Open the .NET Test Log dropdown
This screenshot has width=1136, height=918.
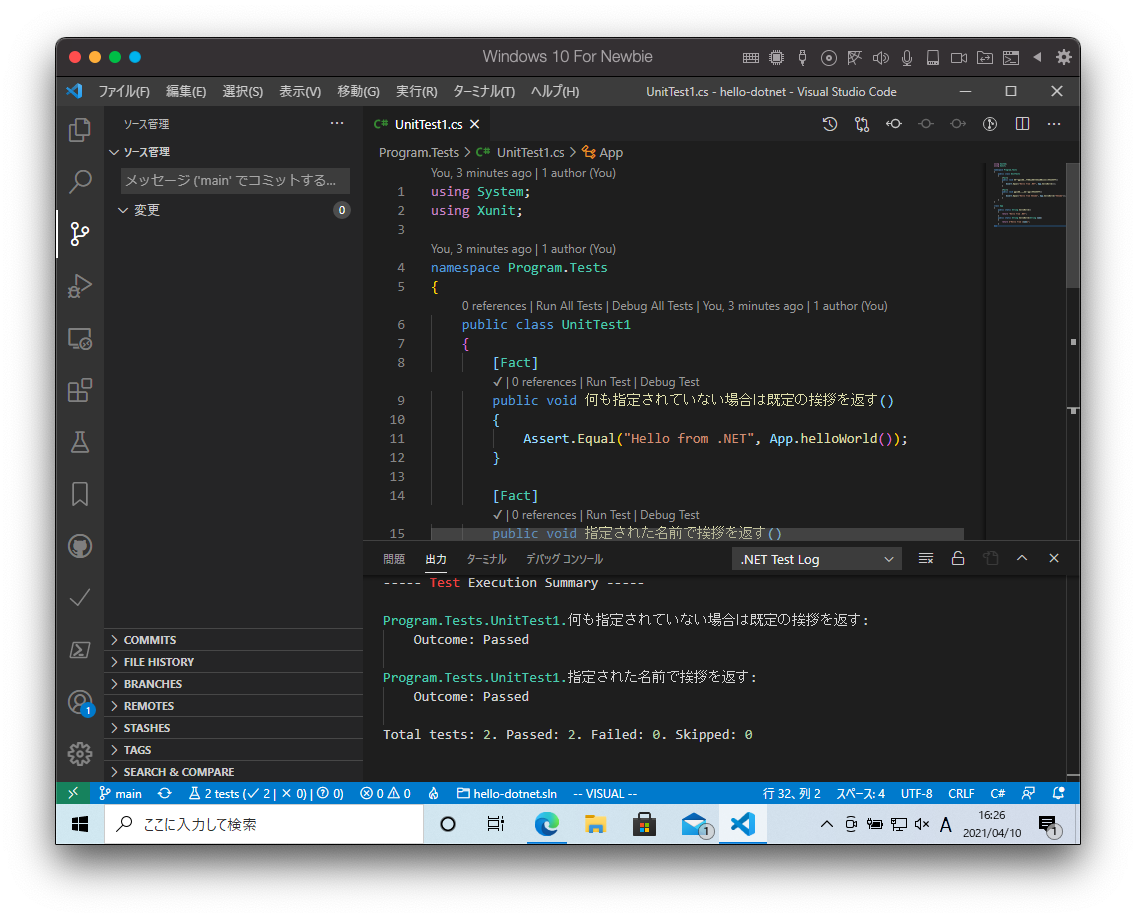(x=817, y=559)
